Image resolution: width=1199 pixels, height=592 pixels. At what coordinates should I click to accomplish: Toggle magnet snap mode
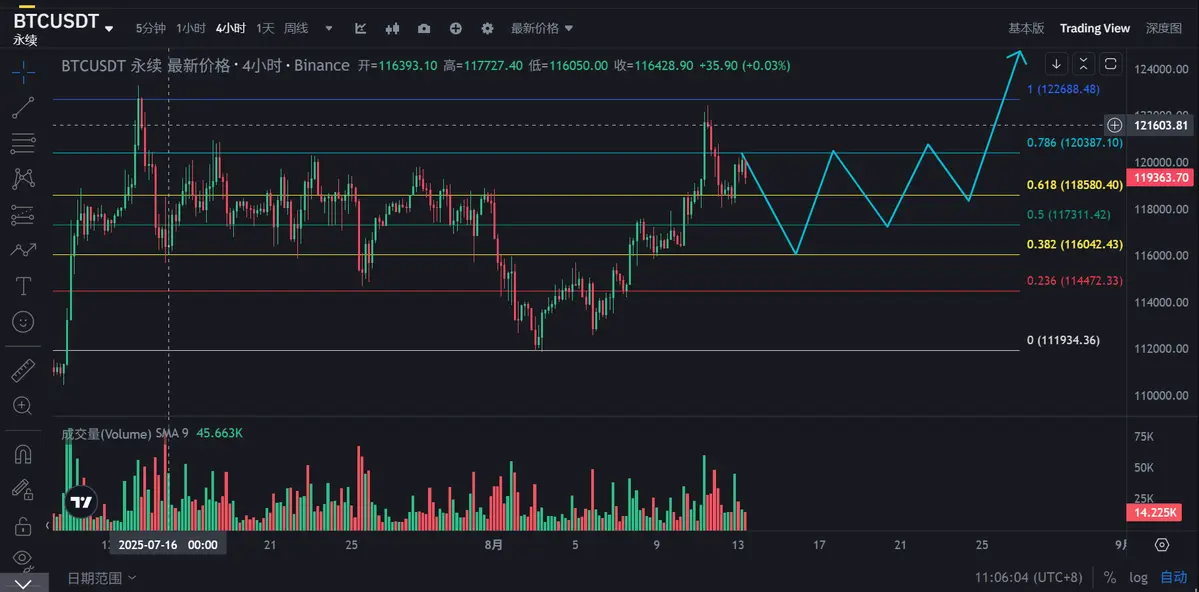click(x=23, y=454)
